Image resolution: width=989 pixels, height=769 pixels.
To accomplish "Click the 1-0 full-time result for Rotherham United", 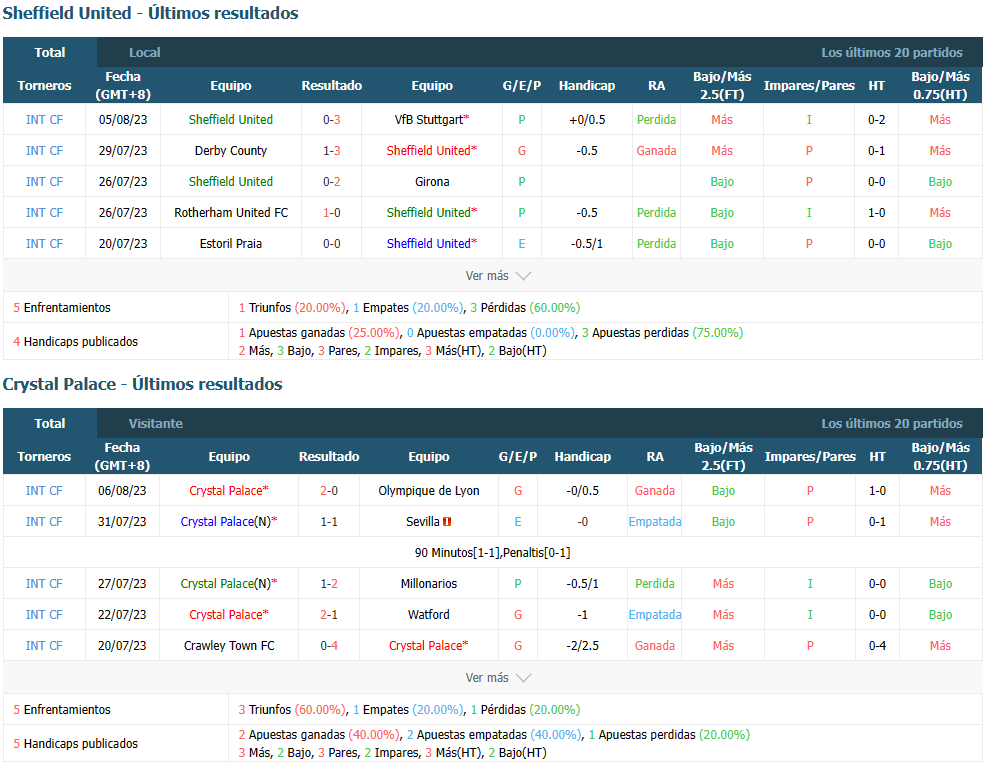I will 332,212.
